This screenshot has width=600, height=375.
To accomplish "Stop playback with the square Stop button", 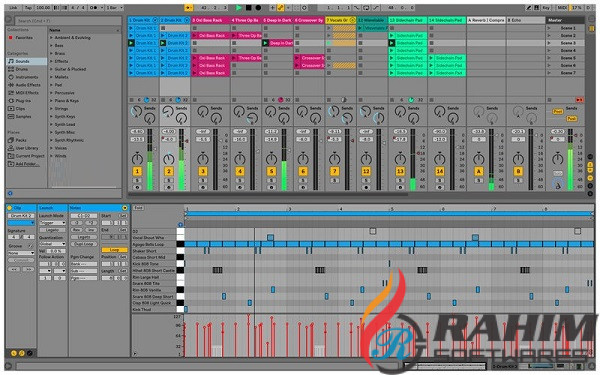I will click(x=249, y=7).
